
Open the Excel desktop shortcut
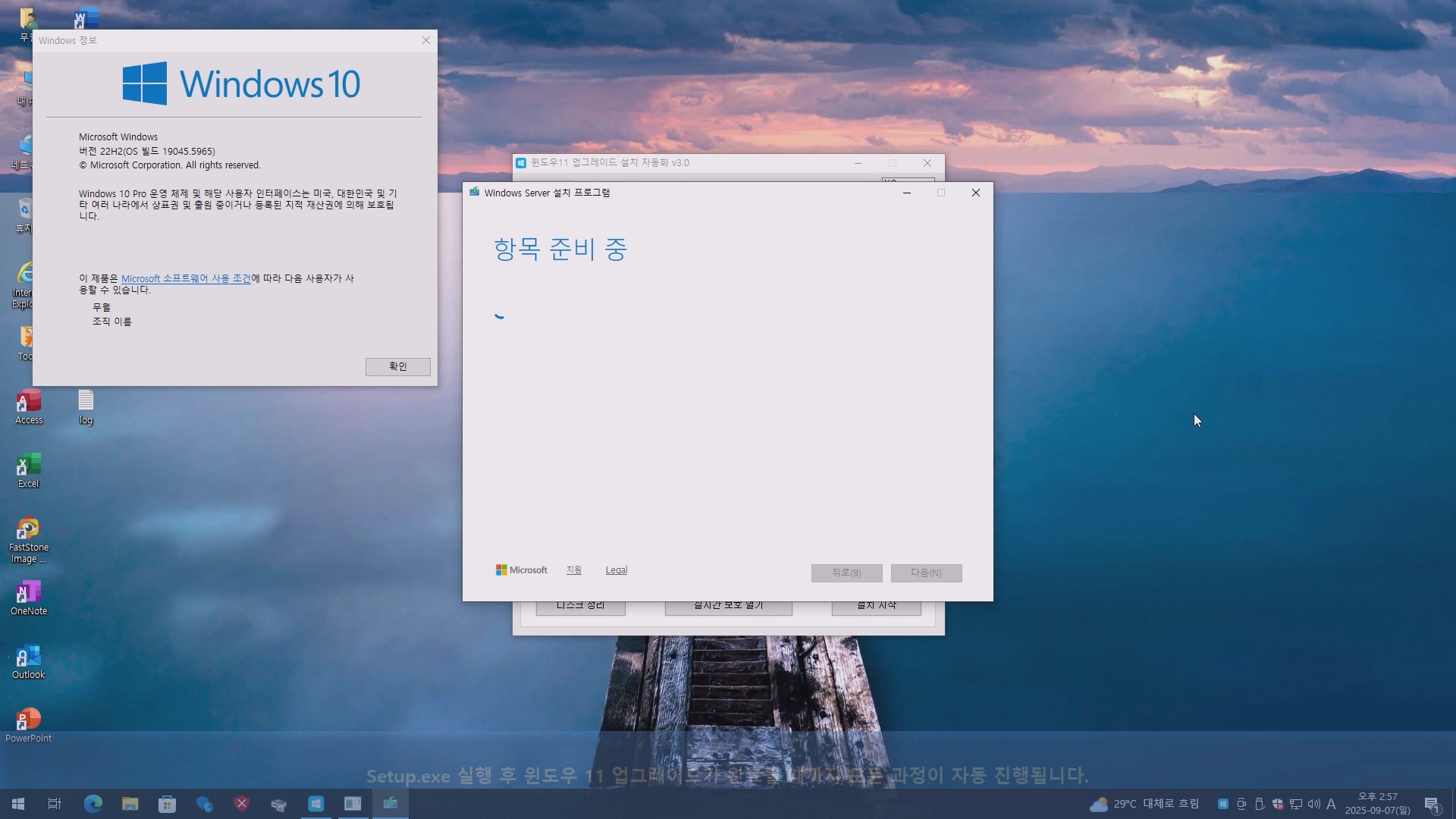click(29, 471)
